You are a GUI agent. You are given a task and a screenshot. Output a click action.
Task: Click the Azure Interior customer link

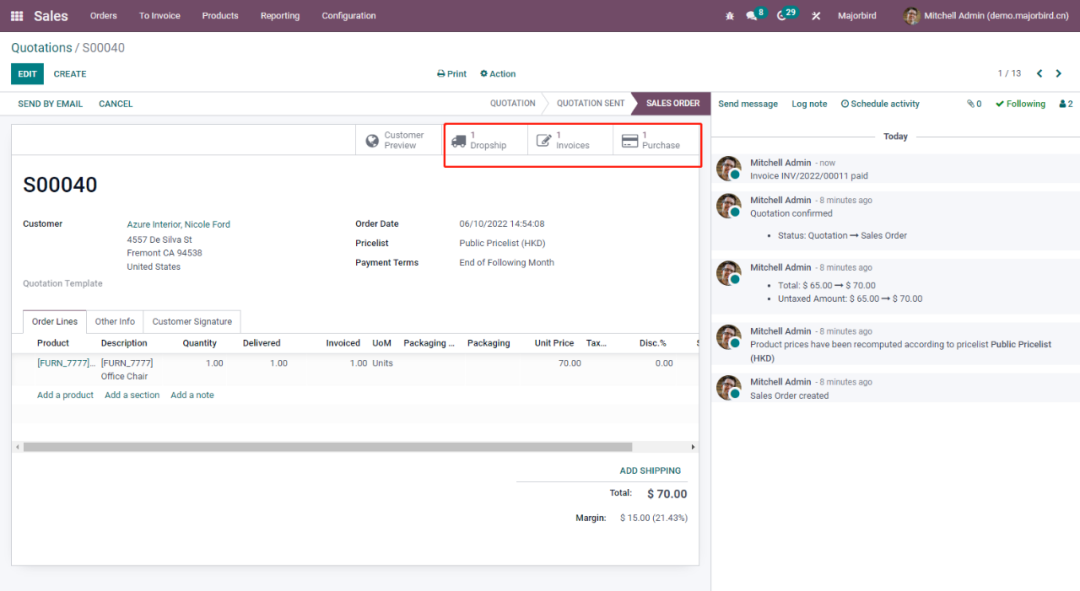(178, 225)
